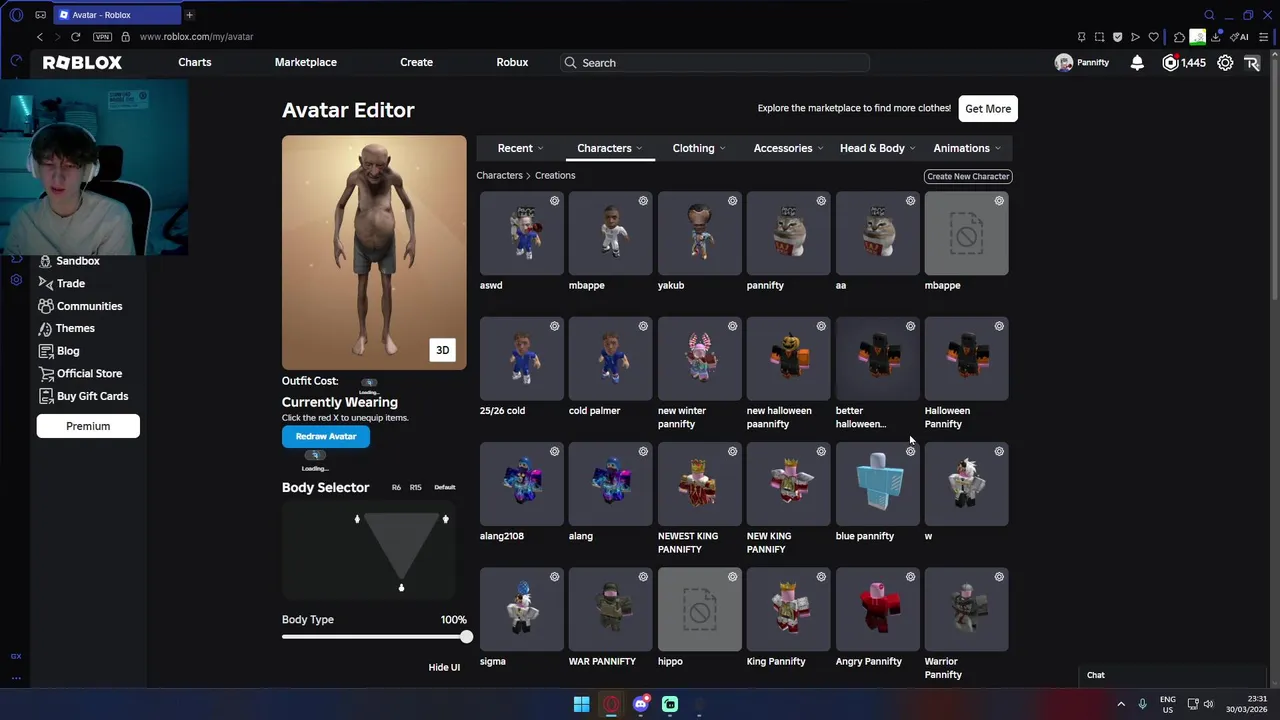Click the Get More button
1280x720 pixels.
pyautogui.click(x=988, y=109)
